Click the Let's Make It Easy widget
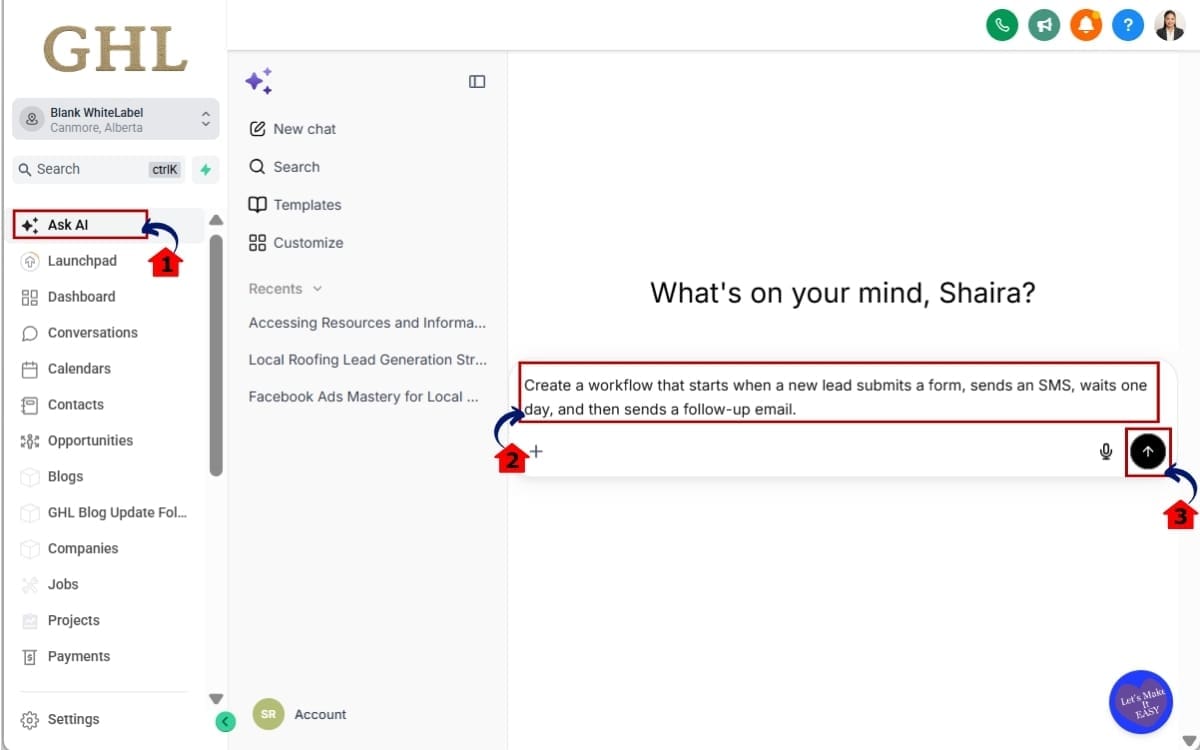The image size is (1200, 750). click(x=1141, y=701)
